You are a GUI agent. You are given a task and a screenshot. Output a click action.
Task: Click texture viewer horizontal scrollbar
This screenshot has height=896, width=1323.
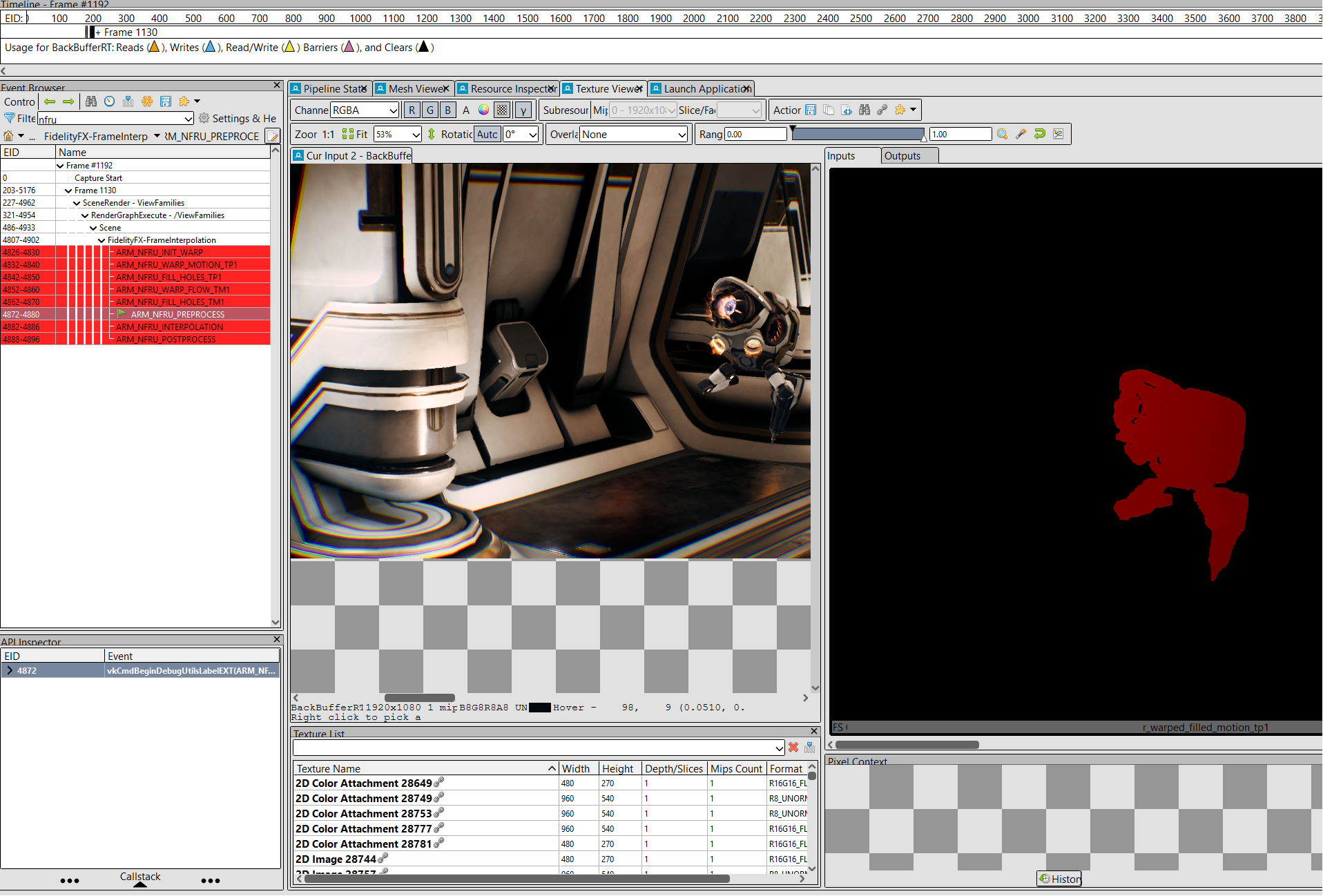(x=420, y=698)
